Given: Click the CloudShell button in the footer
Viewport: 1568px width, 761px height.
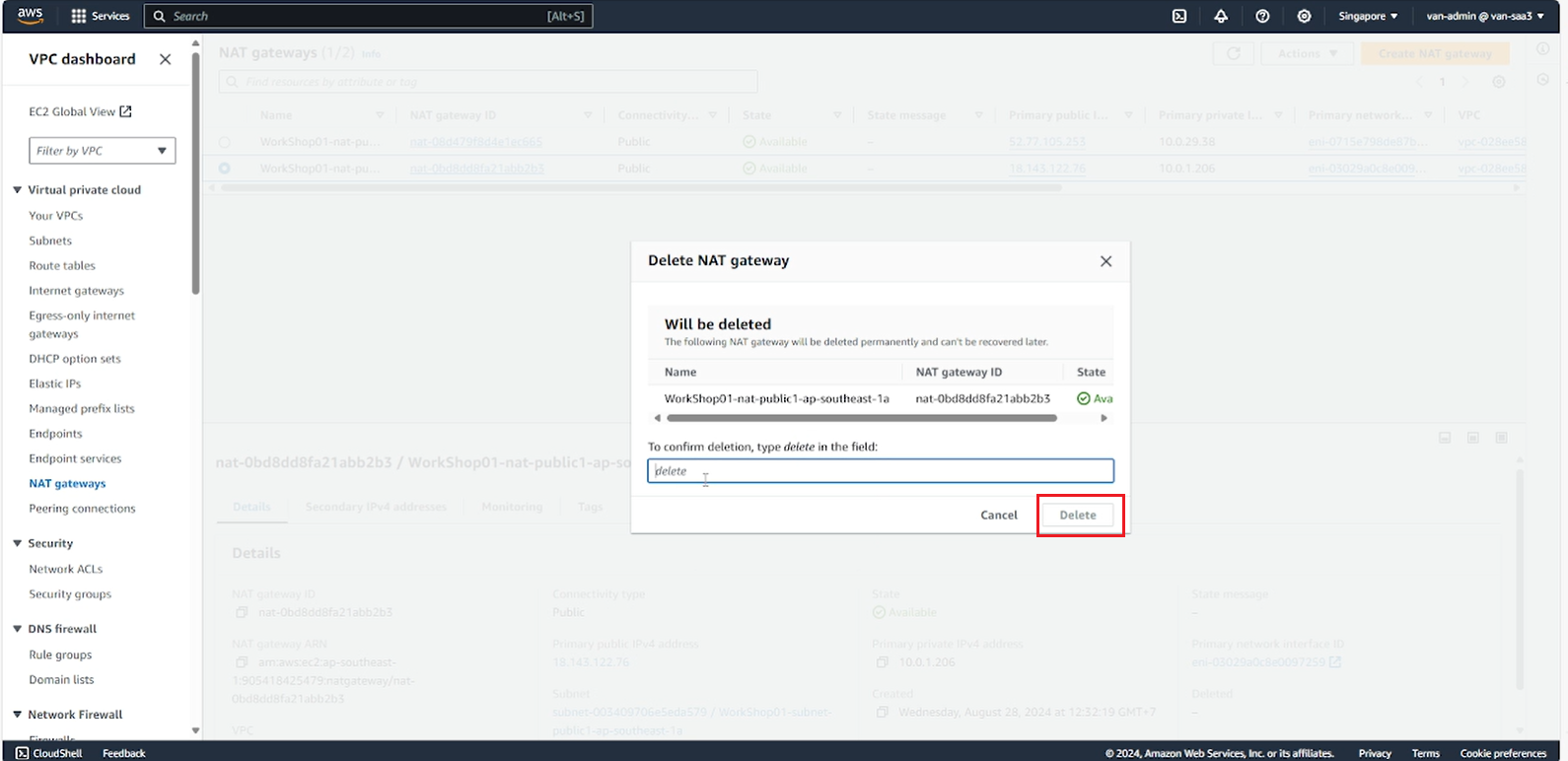Looking at the screenshot, I should coord(49,753).
